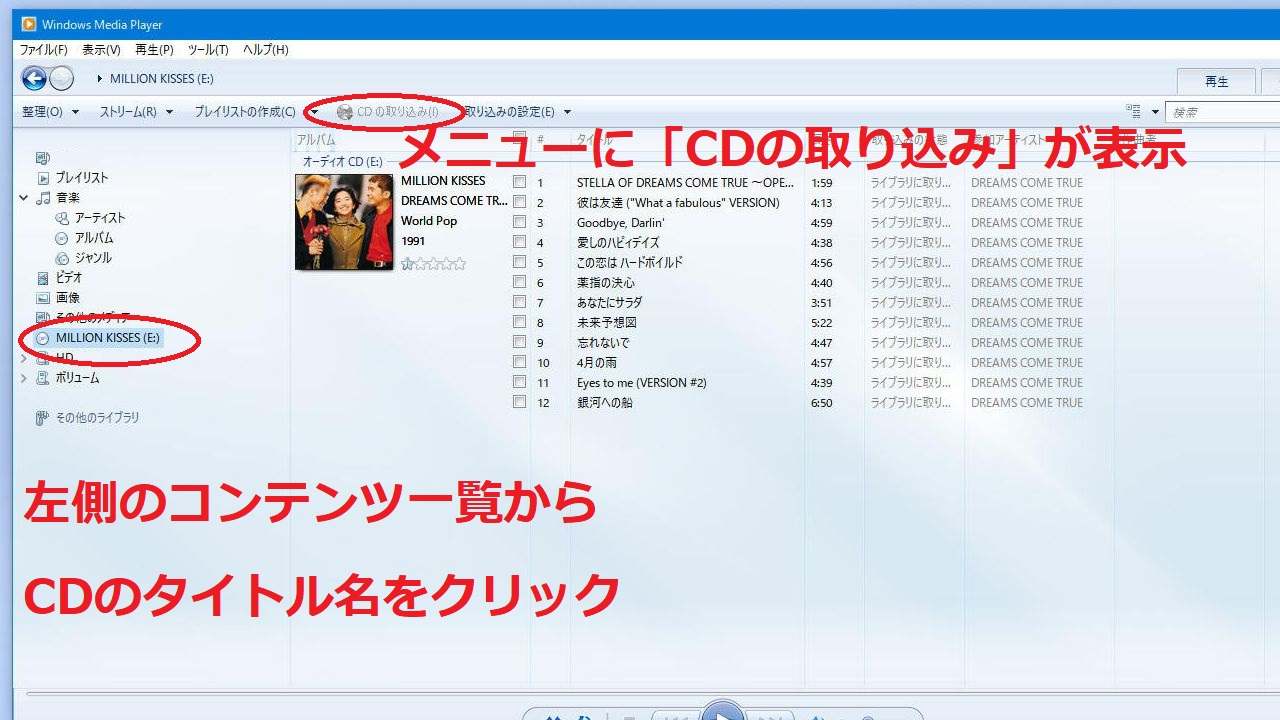Screen dimensions: 1280x720
Task: Open the 表示(V) menu
Action: [x=101, y=49]
